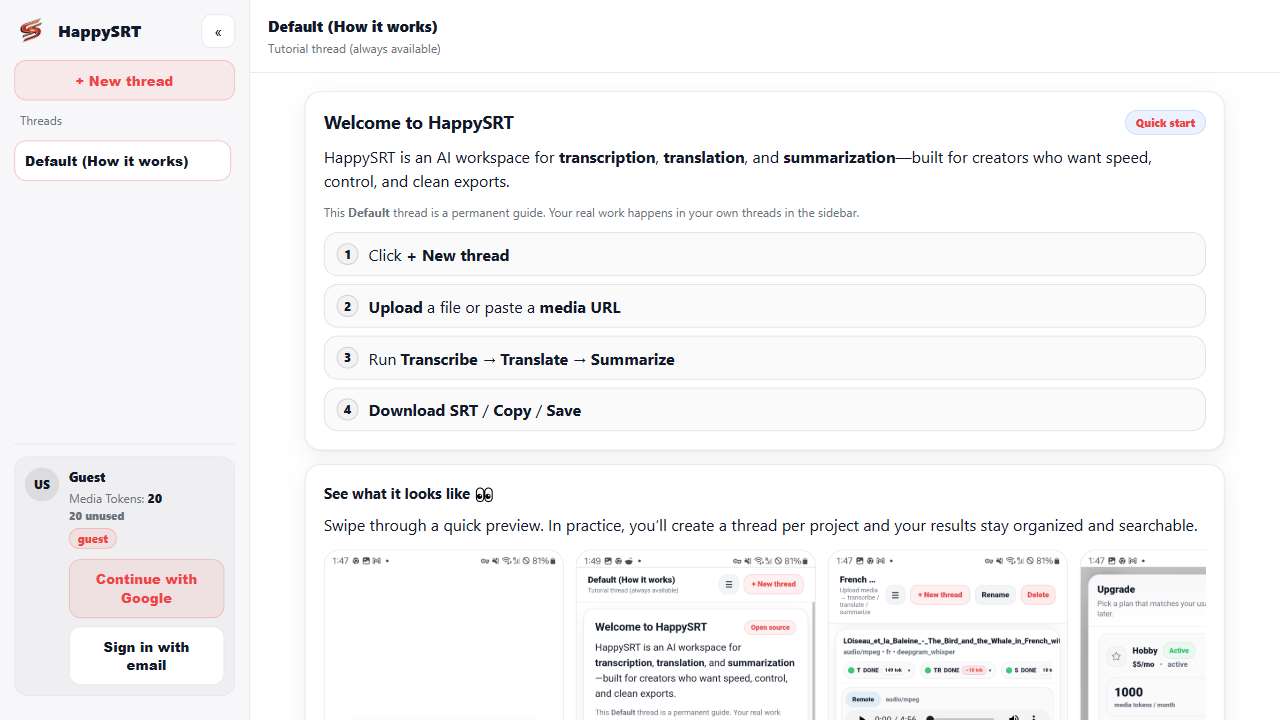Click the hamburger menu icon in the French thread preview
The width and height of the screenshot is (1280, 720).
point(895,595)
